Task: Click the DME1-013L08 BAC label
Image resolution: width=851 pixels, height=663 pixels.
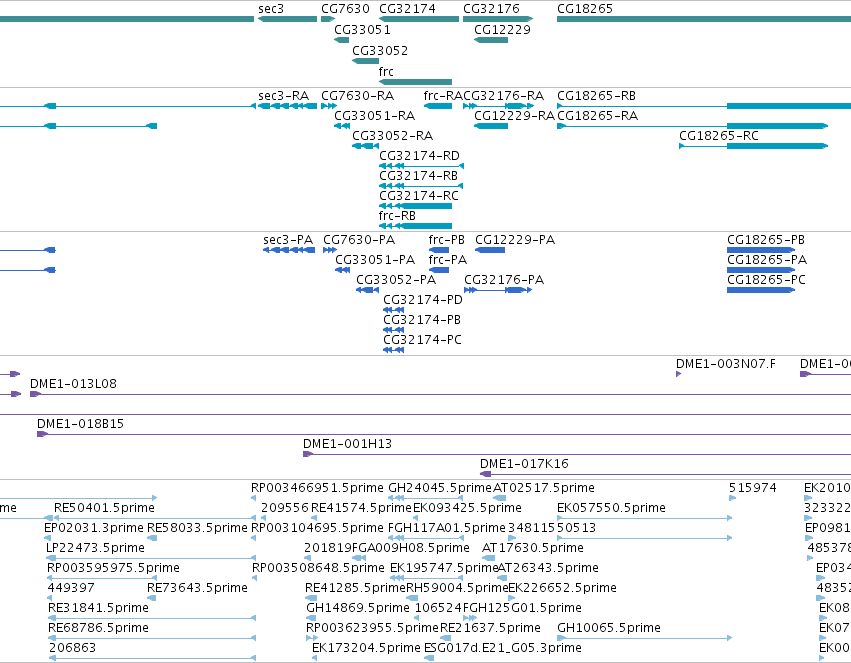Action: coord(73,385)
